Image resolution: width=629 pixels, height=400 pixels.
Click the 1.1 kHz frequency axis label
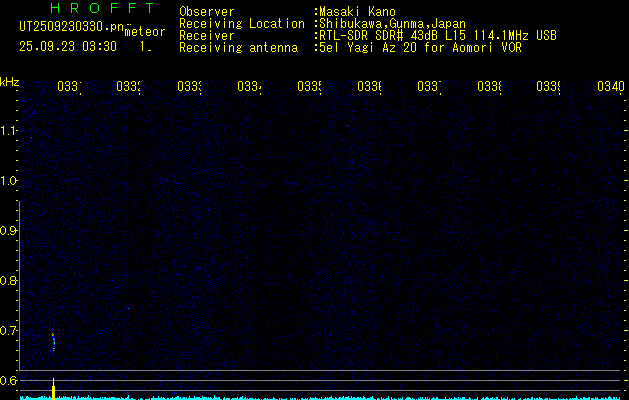click(7, 130)
